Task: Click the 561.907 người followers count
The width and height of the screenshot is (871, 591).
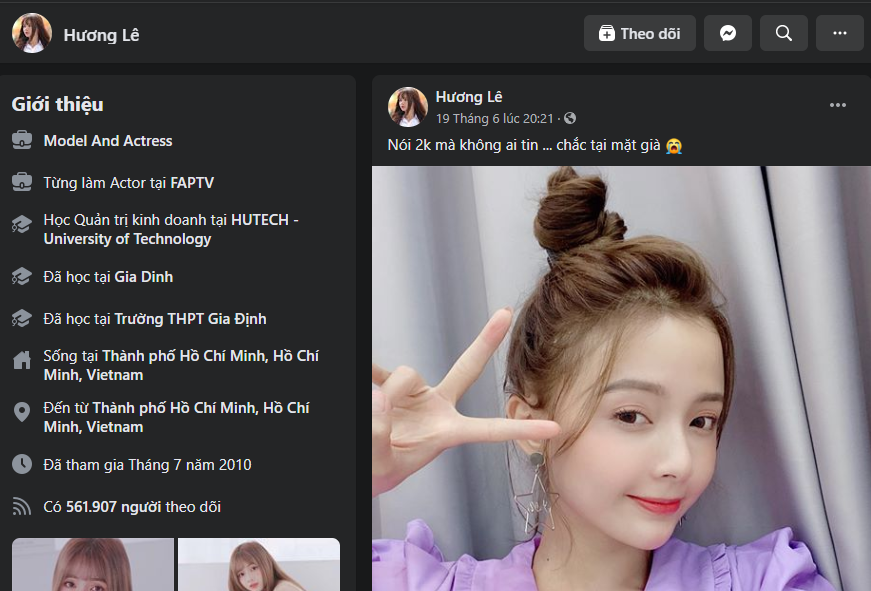Action: coord(113,507)
